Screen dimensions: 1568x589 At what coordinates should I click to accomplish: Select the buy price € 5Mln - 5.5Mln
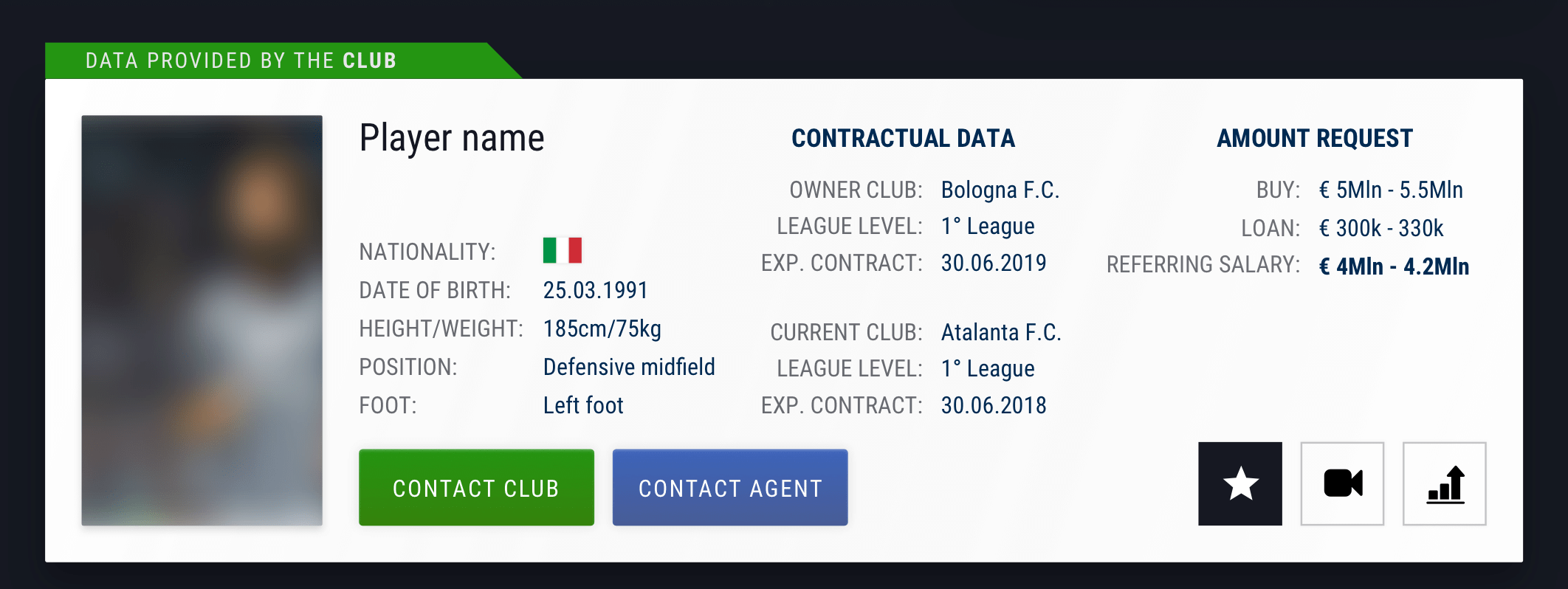[1391, 190]
